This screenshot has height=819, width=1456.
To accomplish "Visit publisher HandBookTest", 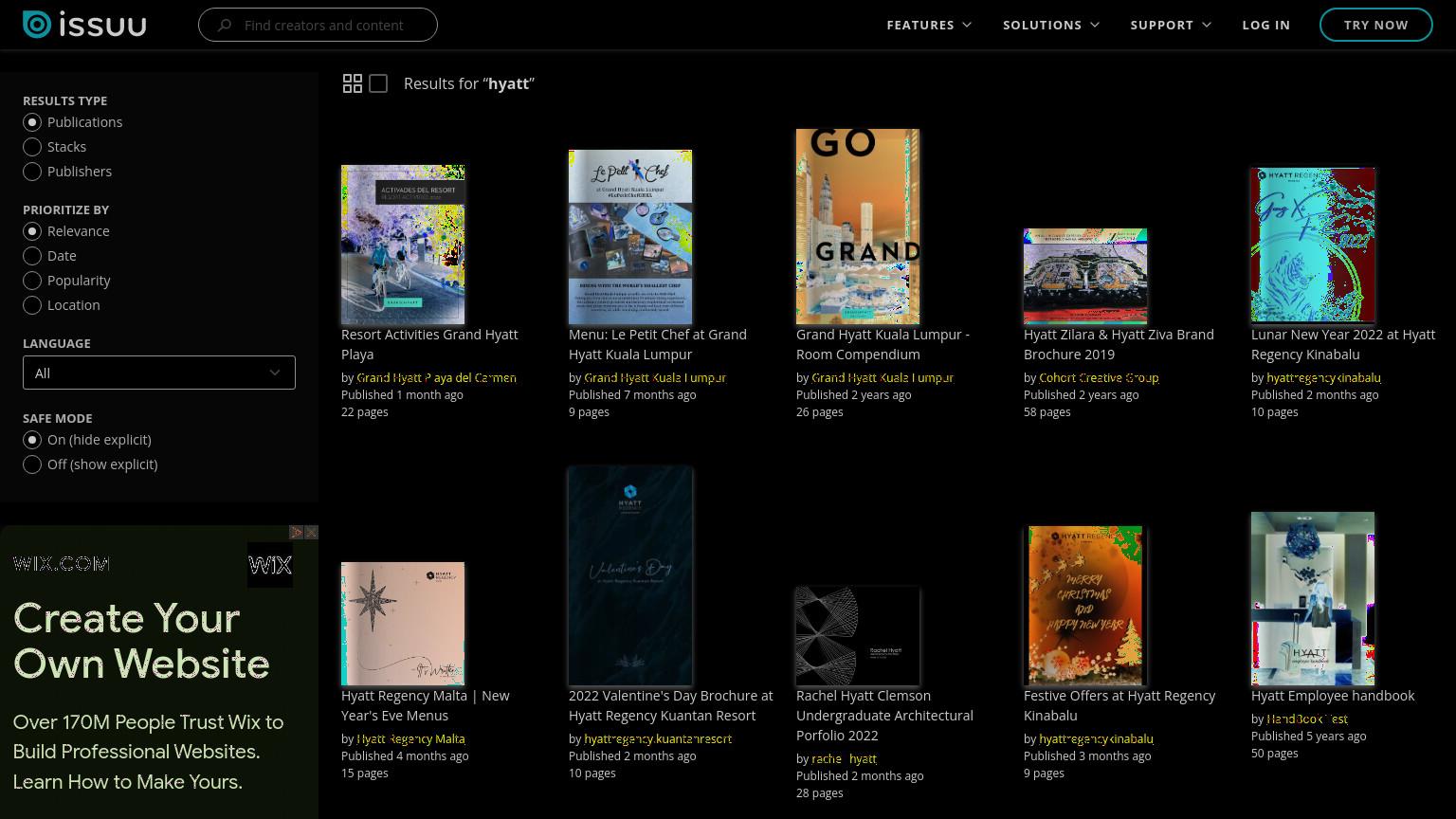I will point(1307,719).
